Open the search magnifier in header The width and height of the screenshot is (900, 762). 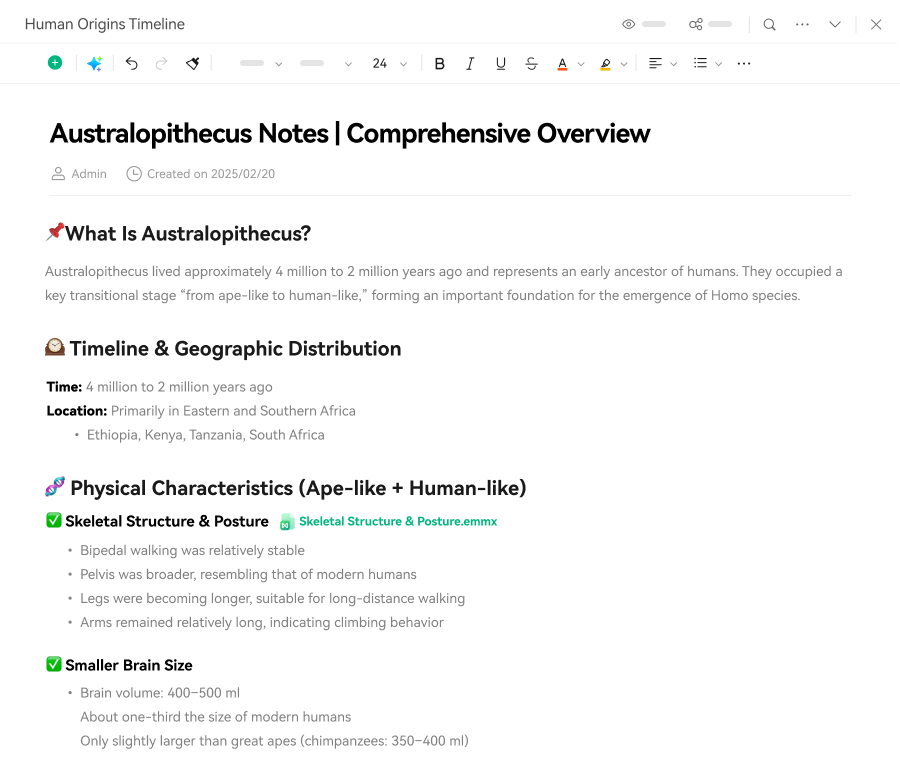pyautogui.click(x=770, y=24)
